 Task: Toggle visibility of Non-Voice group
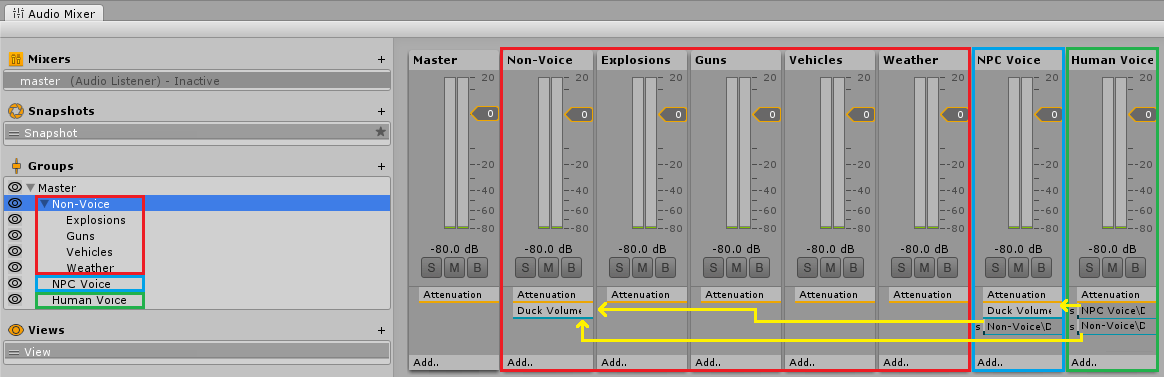click(x=15, y=203)
